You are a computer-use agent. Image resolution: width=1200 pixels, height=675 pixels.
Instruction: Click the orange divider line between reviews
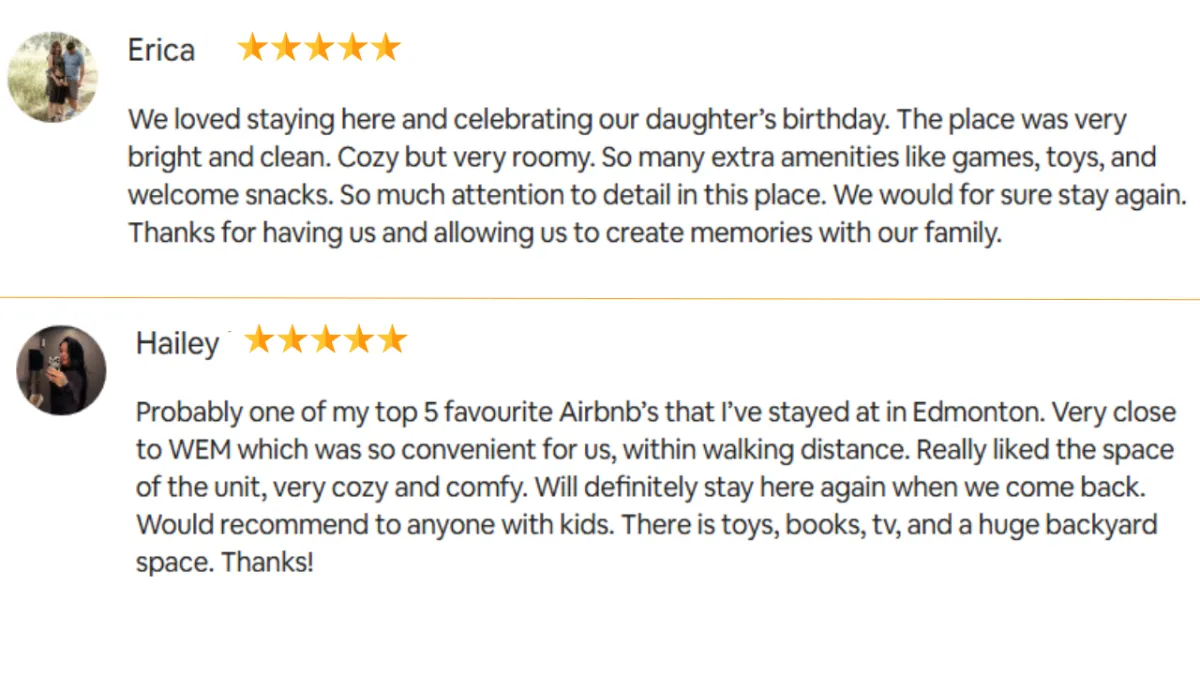click(600, 298)
